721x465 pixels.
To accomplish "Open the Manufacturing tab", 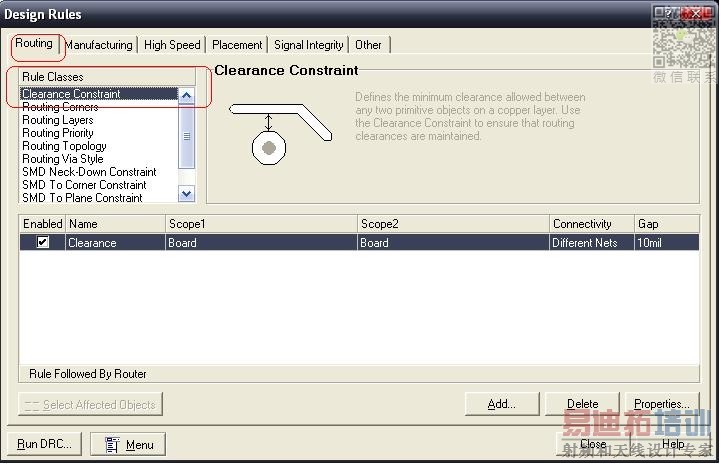I will pos(99,45).
